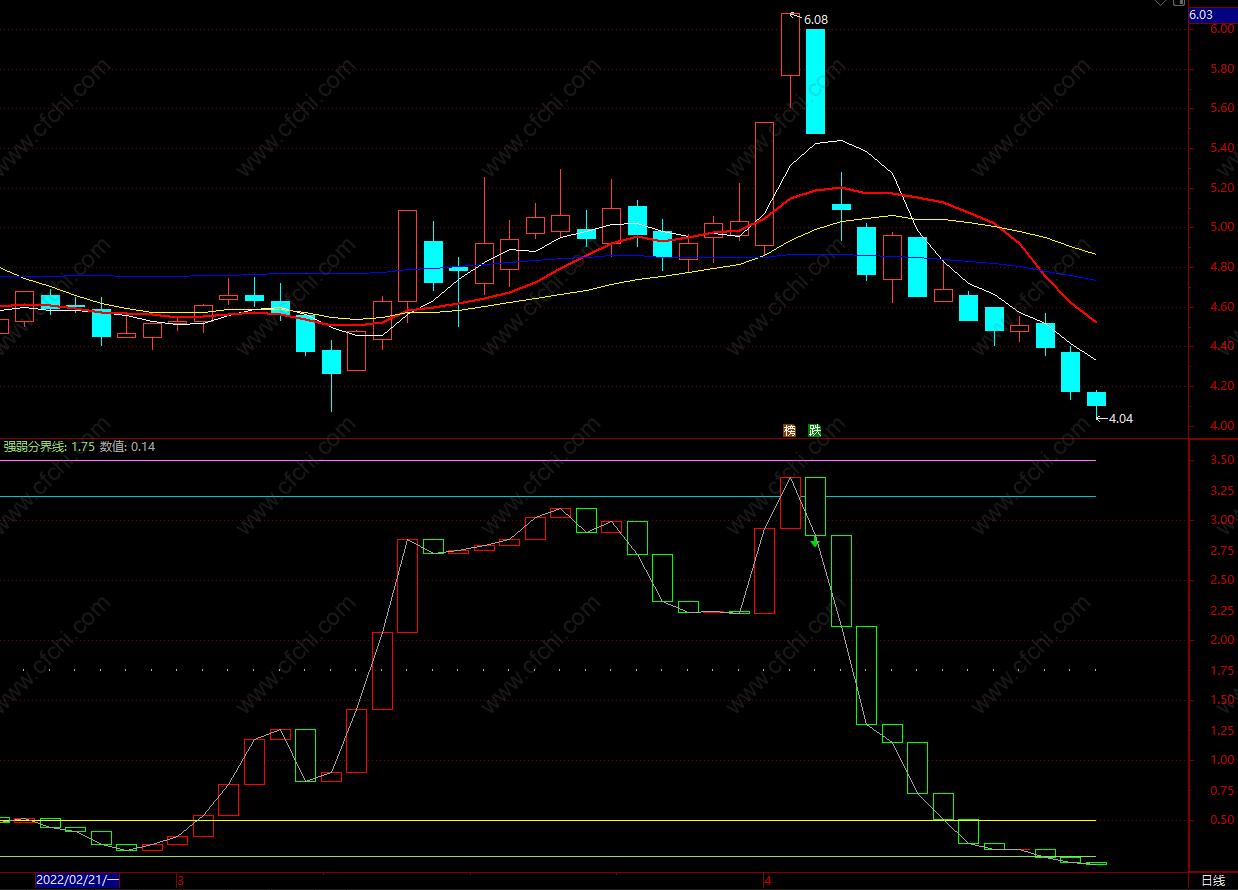
Task: Select the magenta horizontal line in the indicator pane
Action: tap(548, 461)
